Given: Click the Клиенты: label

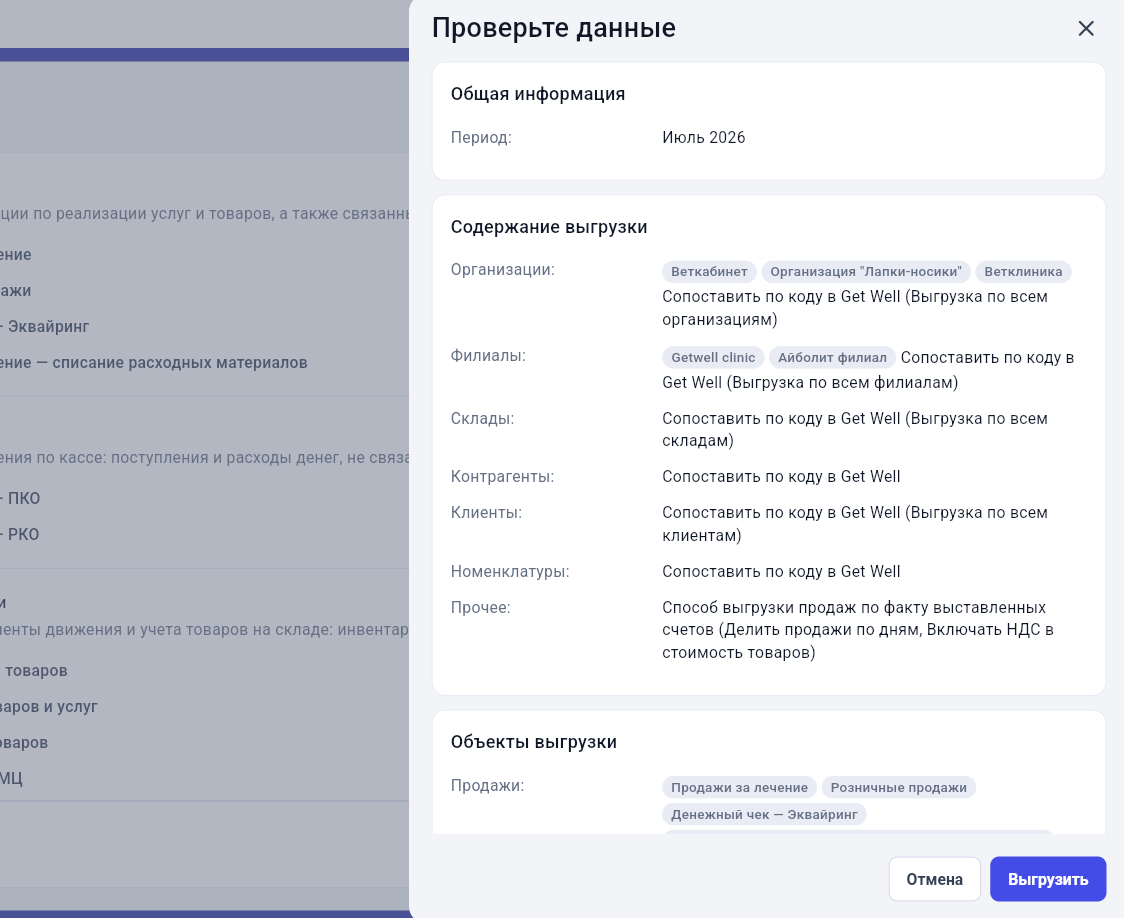Looking at the screenshot, I should [x=486, y=512].
